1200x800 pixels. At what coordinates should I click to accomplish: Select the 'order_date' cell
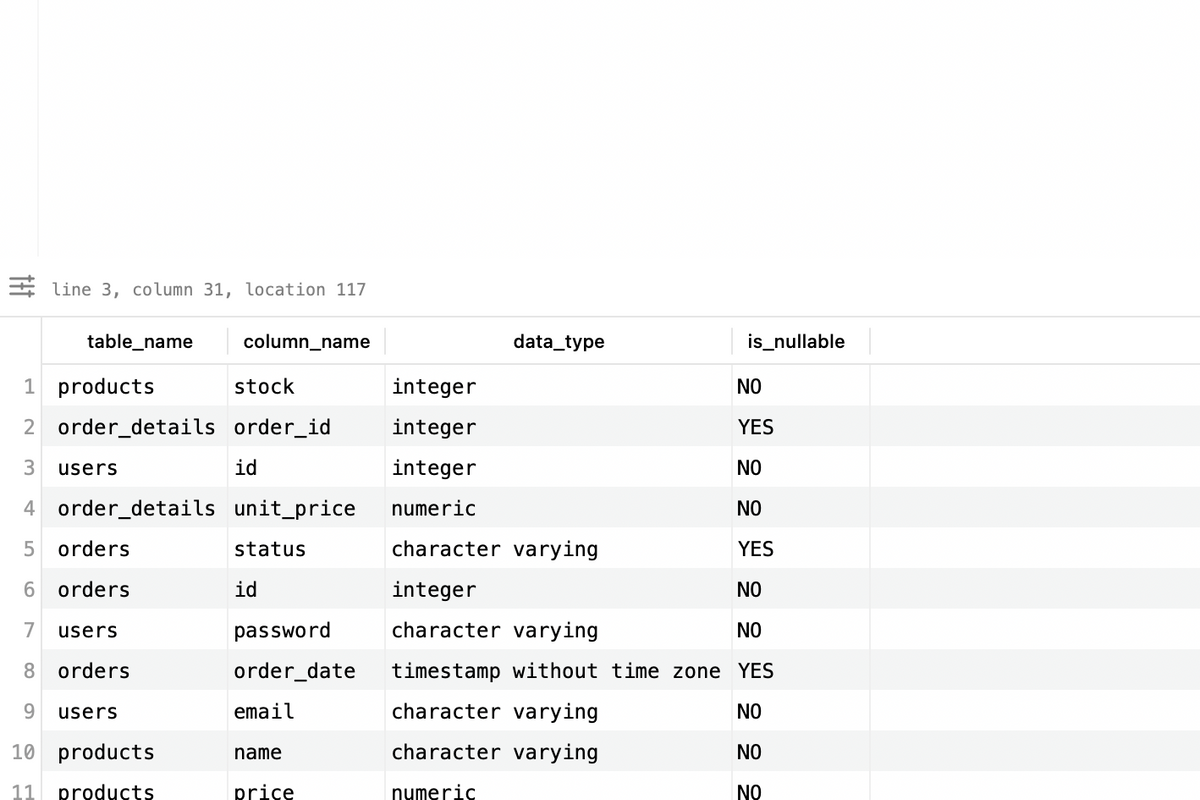point(294,671)
